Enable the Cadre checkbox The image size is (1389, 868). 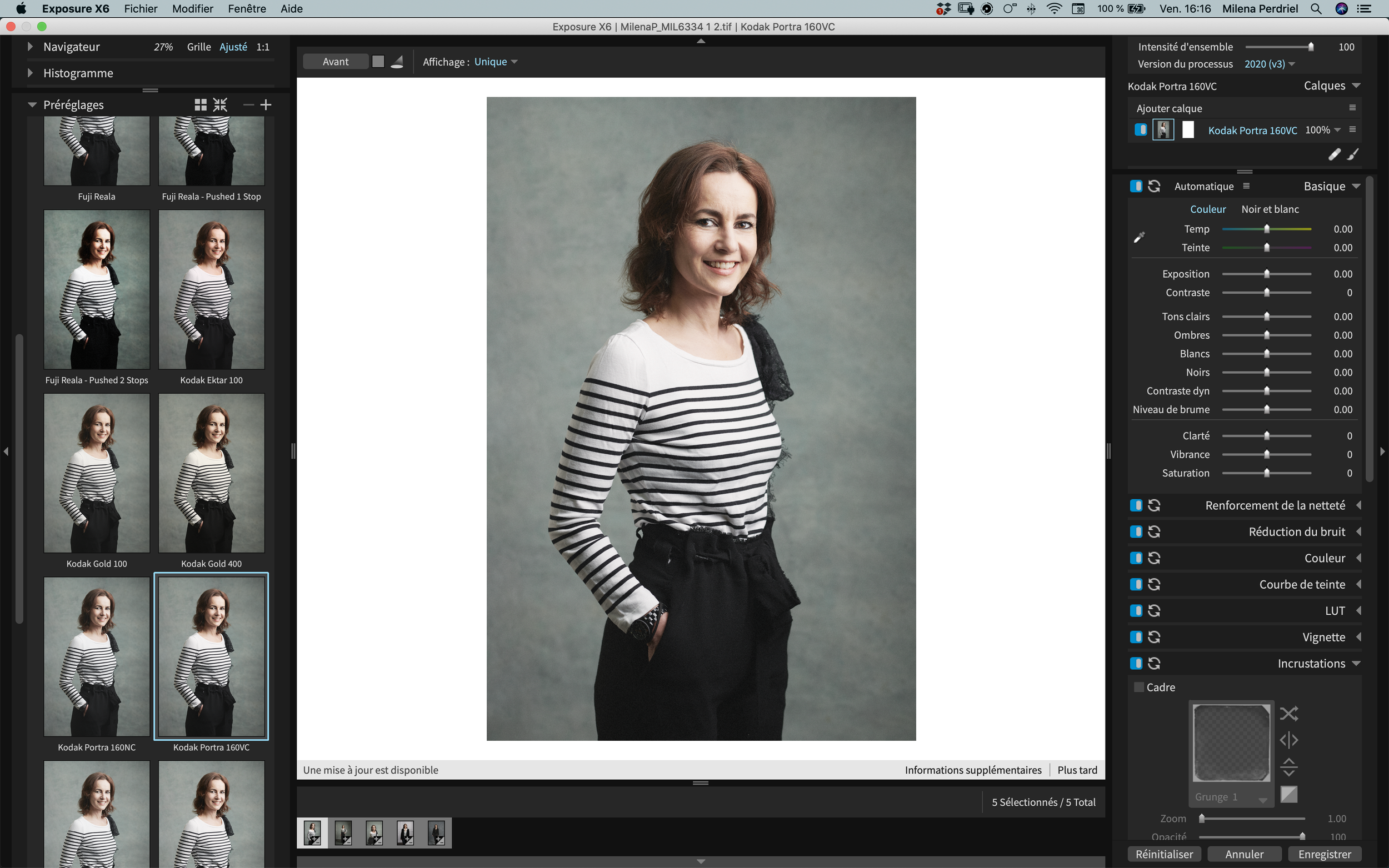pos(1138,687)
